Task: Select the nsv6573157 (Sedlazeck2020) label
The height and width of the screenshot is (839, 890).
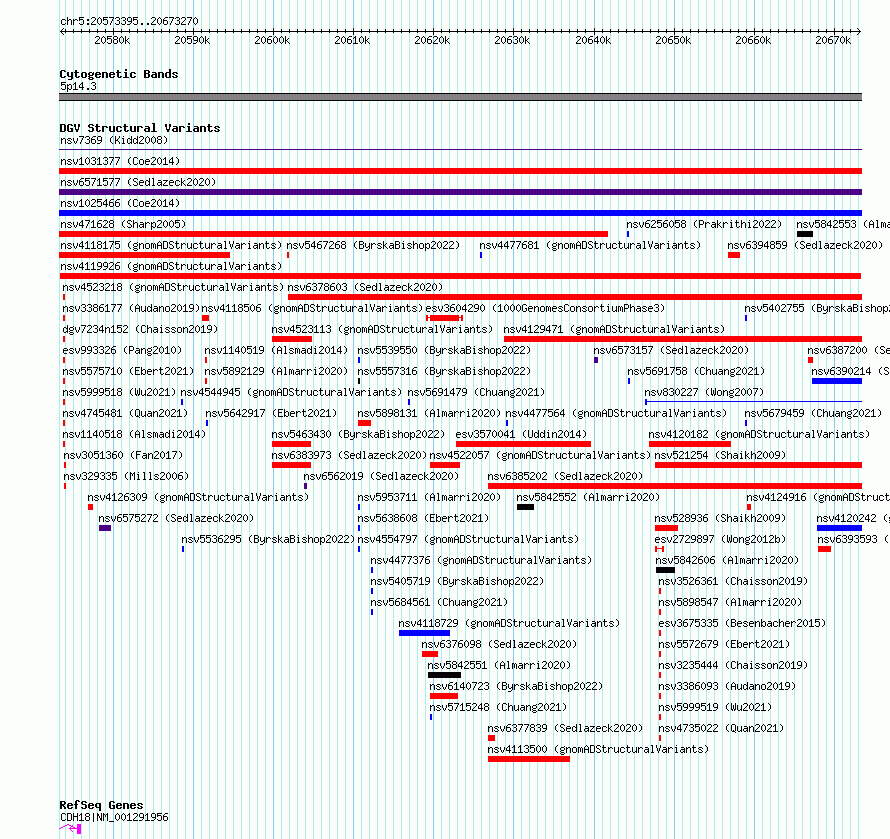Action: click(x=671, y=350)
